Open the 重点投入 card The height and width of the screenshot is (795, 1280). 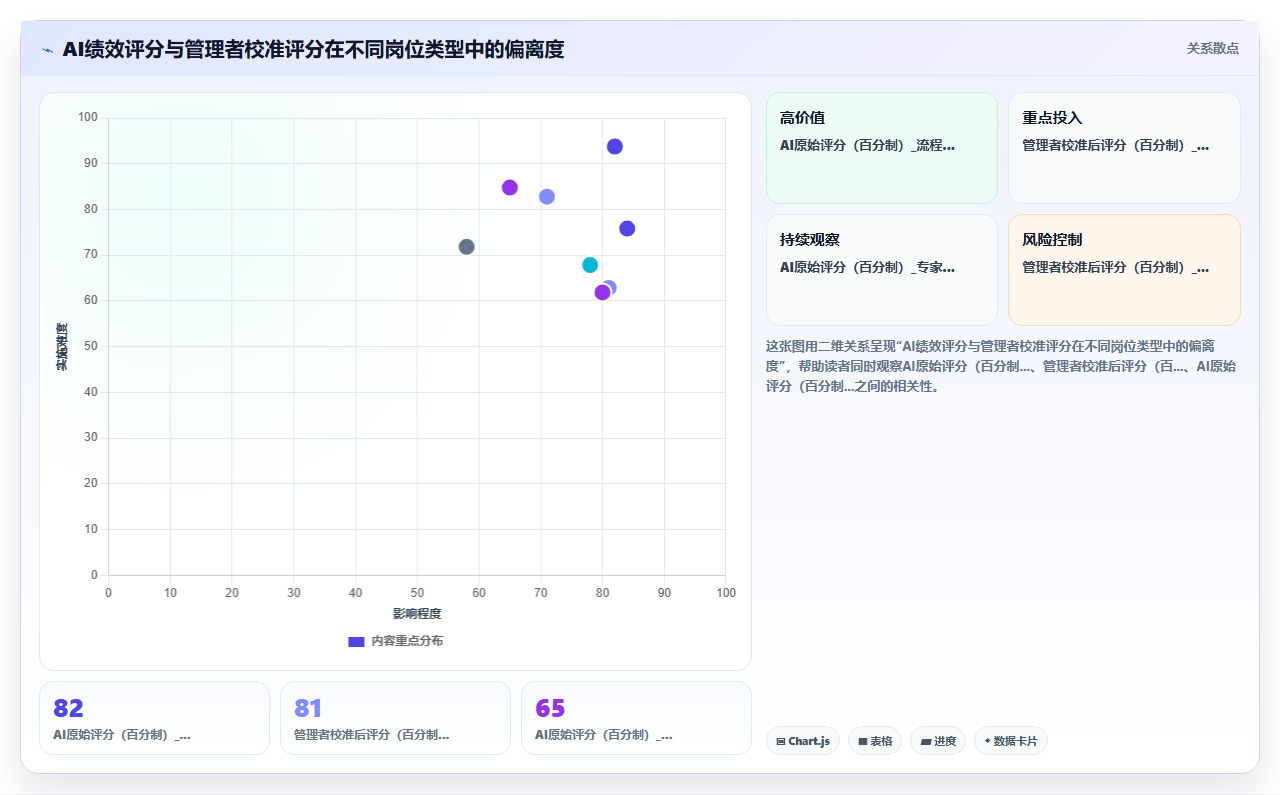1124,148
